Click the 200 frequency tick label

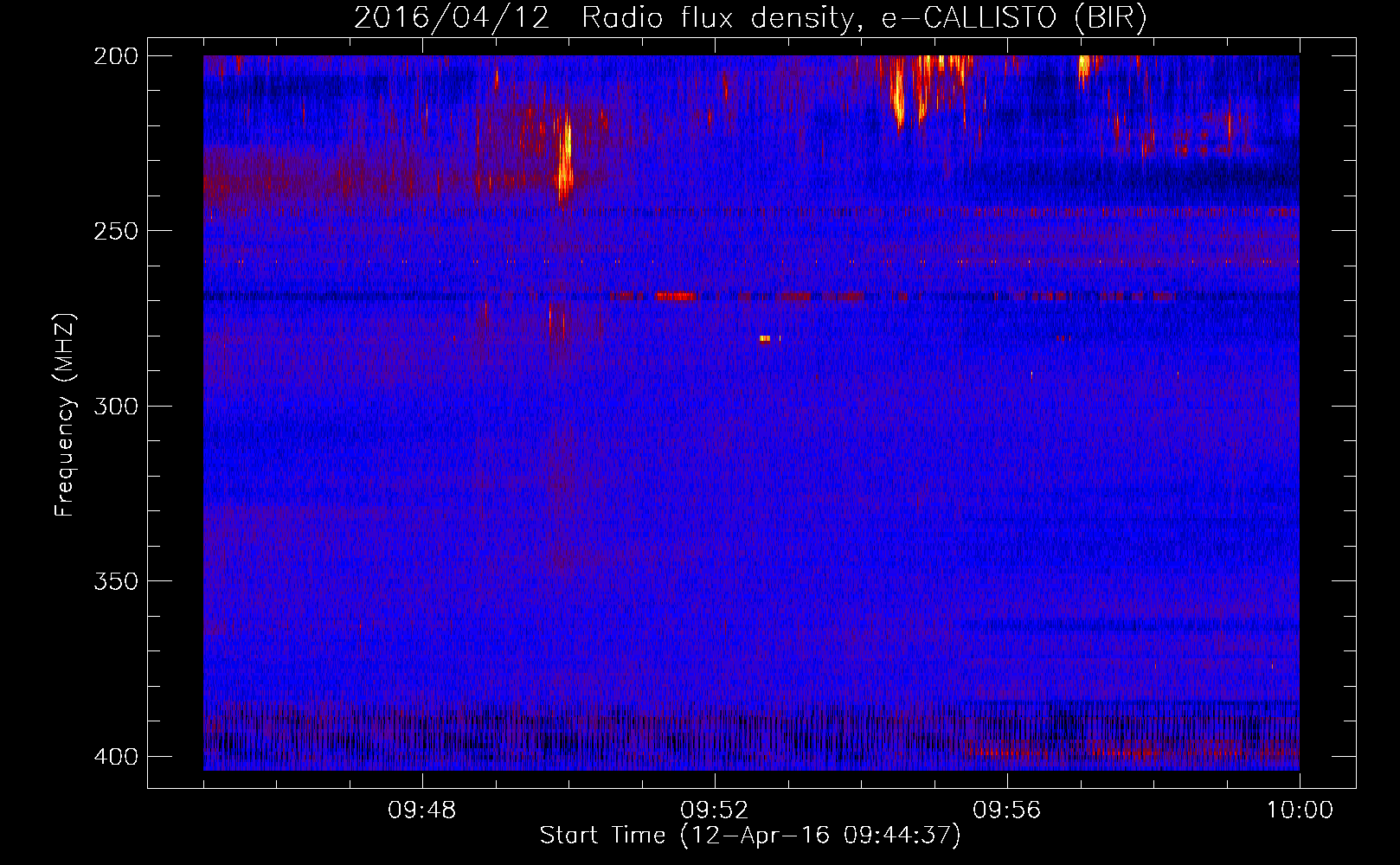coord(115,56)
